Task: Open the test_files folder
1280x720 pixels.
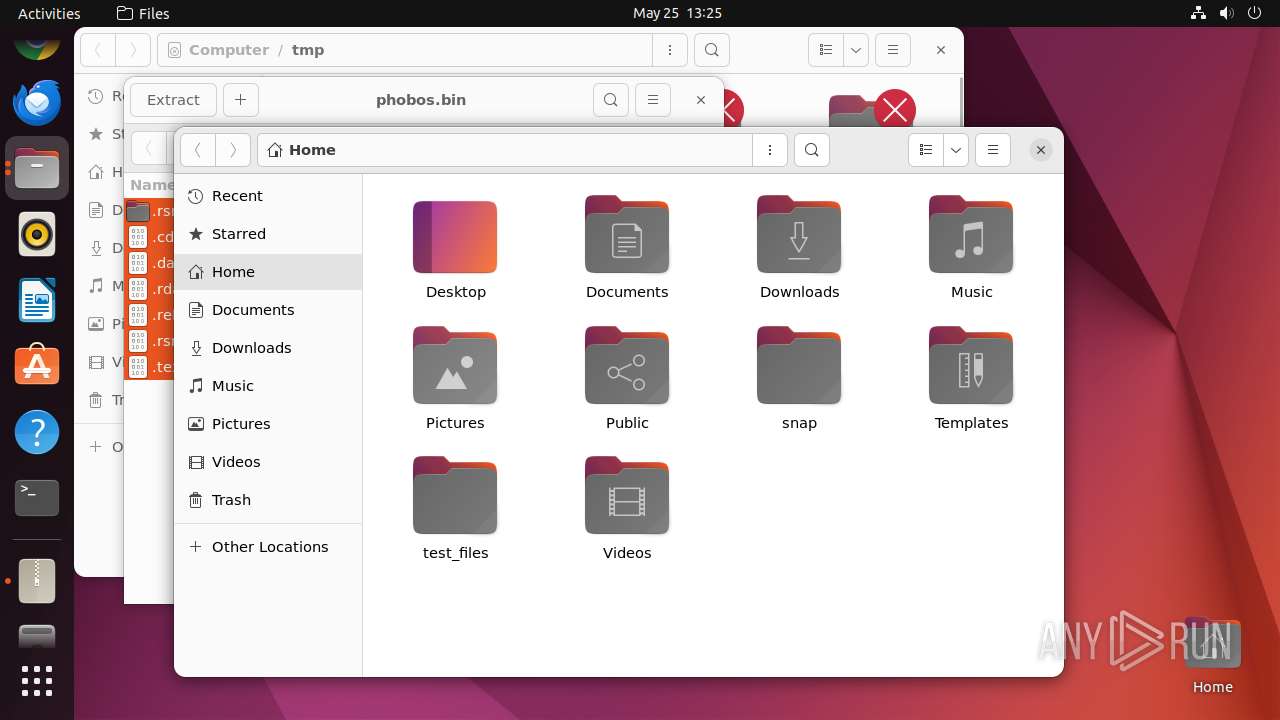Action: [x=455, y=509]
